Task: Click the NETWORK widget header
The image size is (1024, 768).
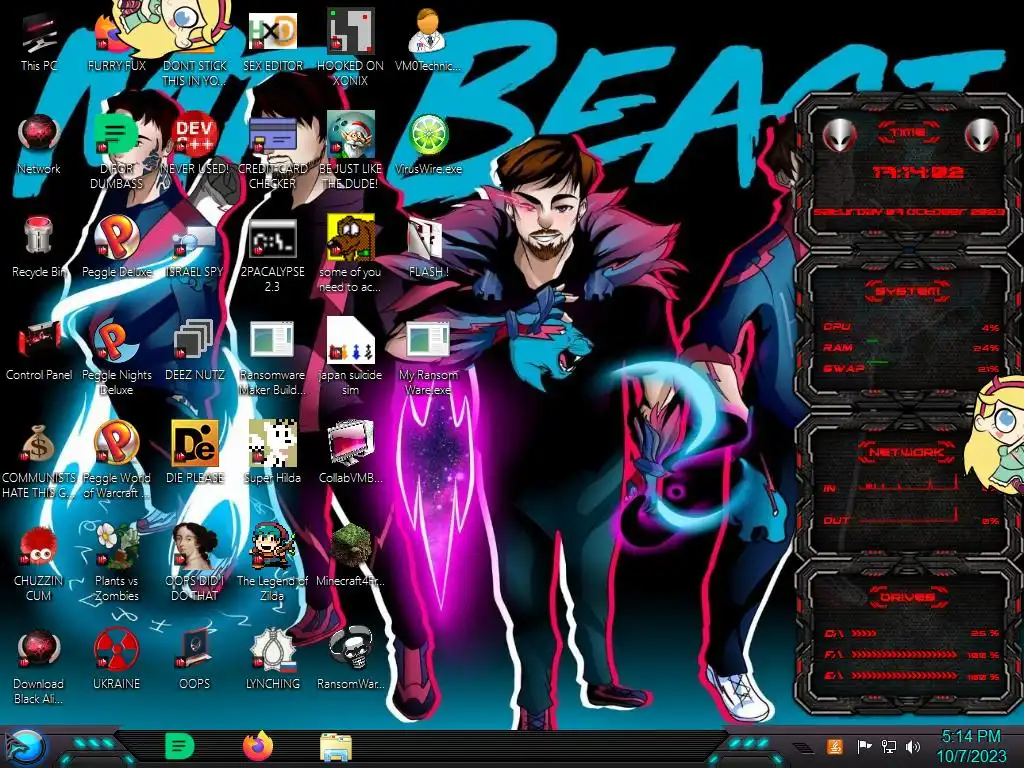Action: pos(906,452)
